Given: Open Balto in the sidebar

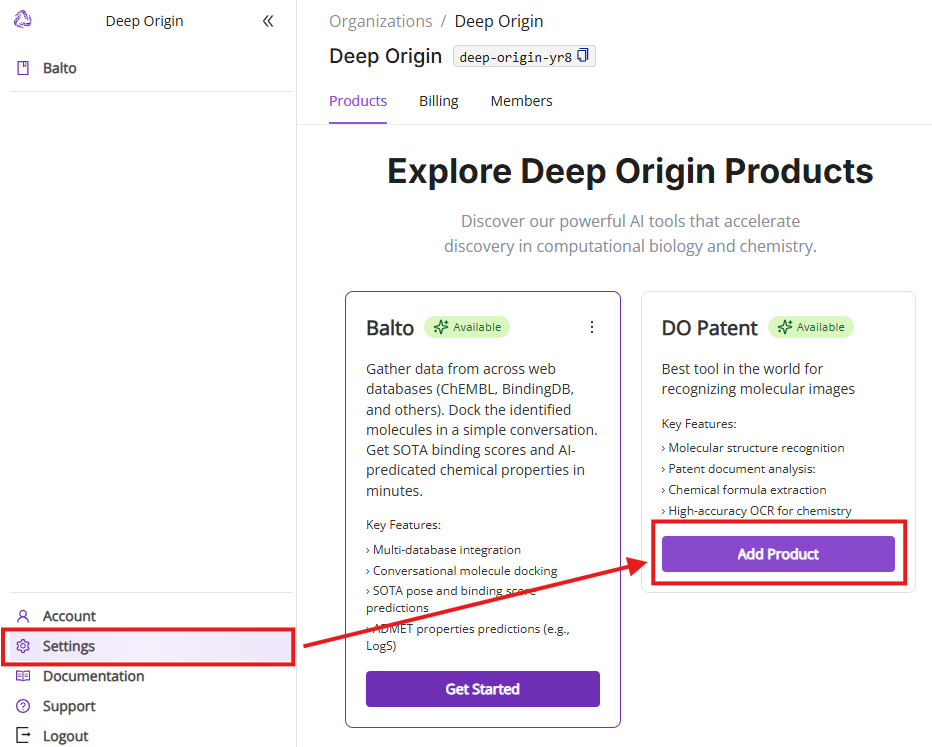Looking at the screenshot, I should coord(60,68).
